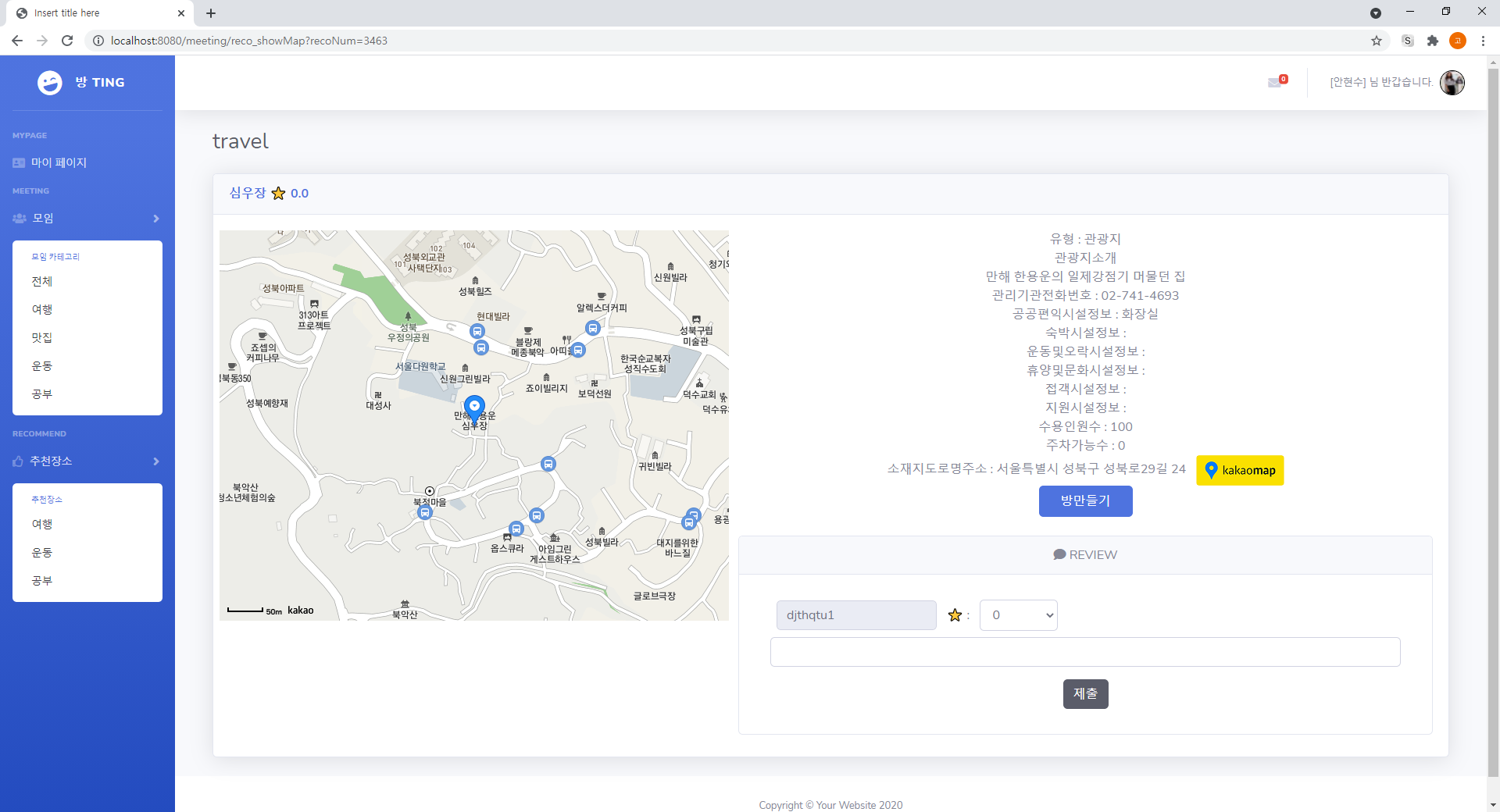Click the REVIEW speech bubble icon
This screenshot has height=812, width=1500.
coord(1059,554)
